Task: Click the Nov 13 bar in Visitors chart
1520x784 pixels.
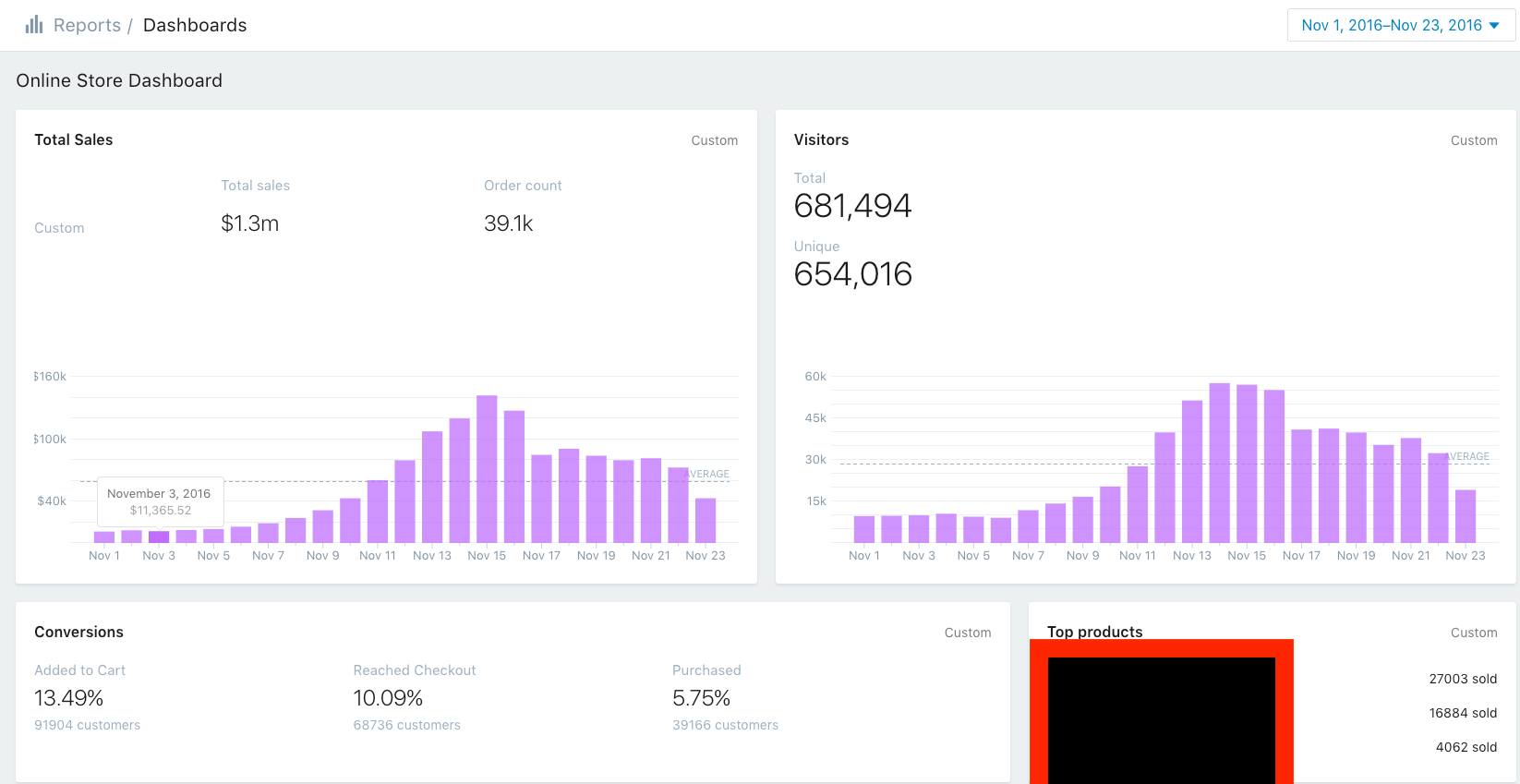Action: point(1192,471)
